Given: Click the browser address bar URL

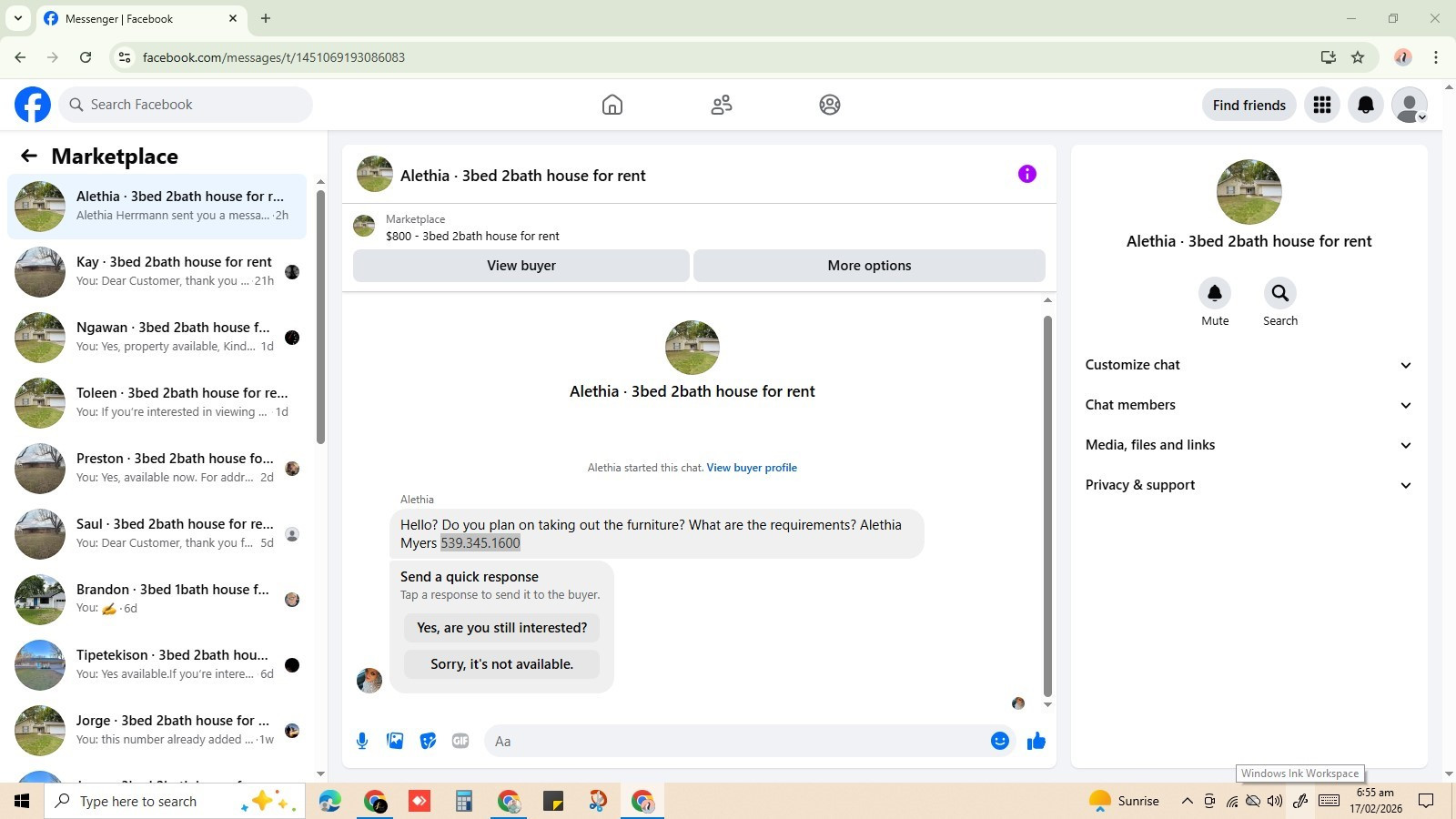Looking at the screenshot, I should 274,57.
